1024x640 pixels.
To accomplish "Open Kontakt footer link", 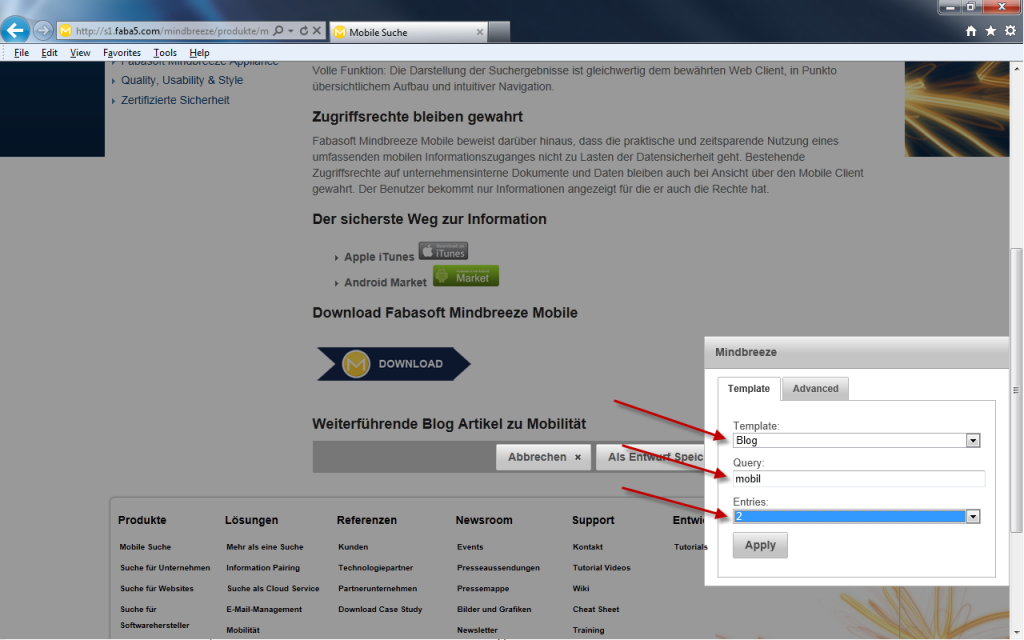I will coord(588,547).
